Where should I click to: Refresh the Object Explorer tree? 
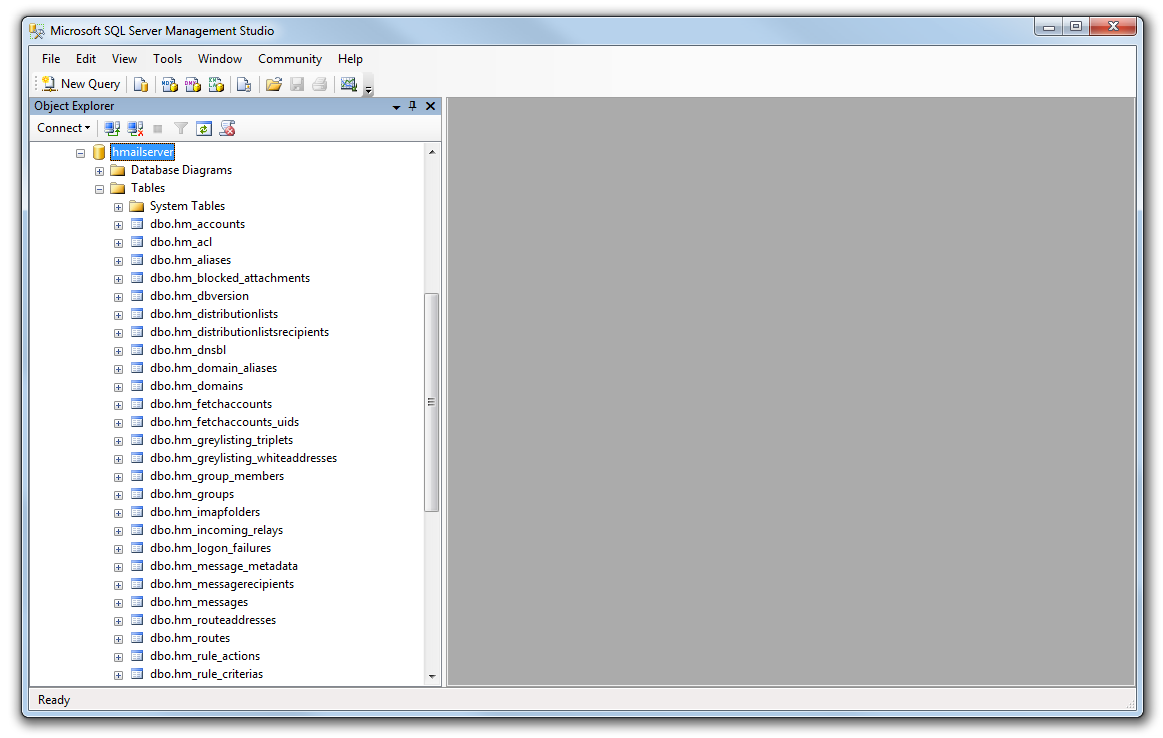204,128
